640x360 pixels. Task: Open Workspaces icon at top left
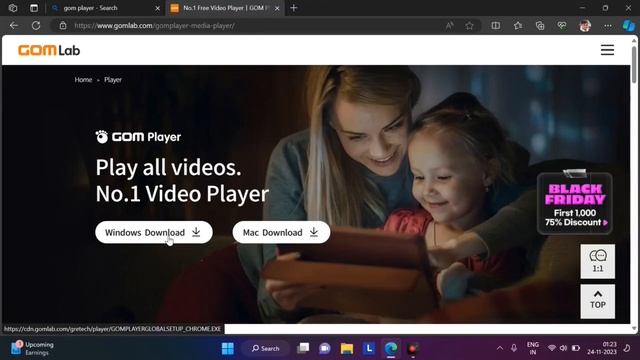tap(13, 8)
